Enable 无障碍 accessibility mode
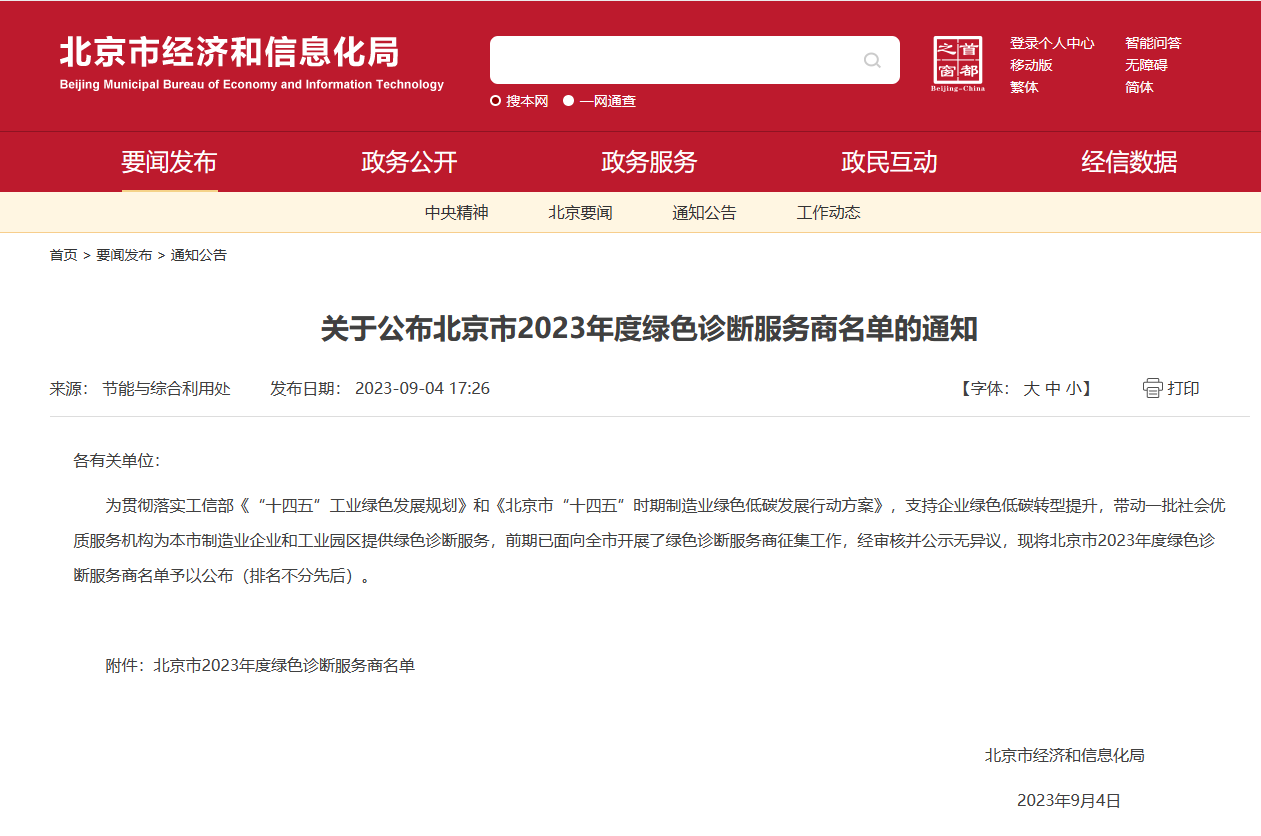 [1146, 65]
